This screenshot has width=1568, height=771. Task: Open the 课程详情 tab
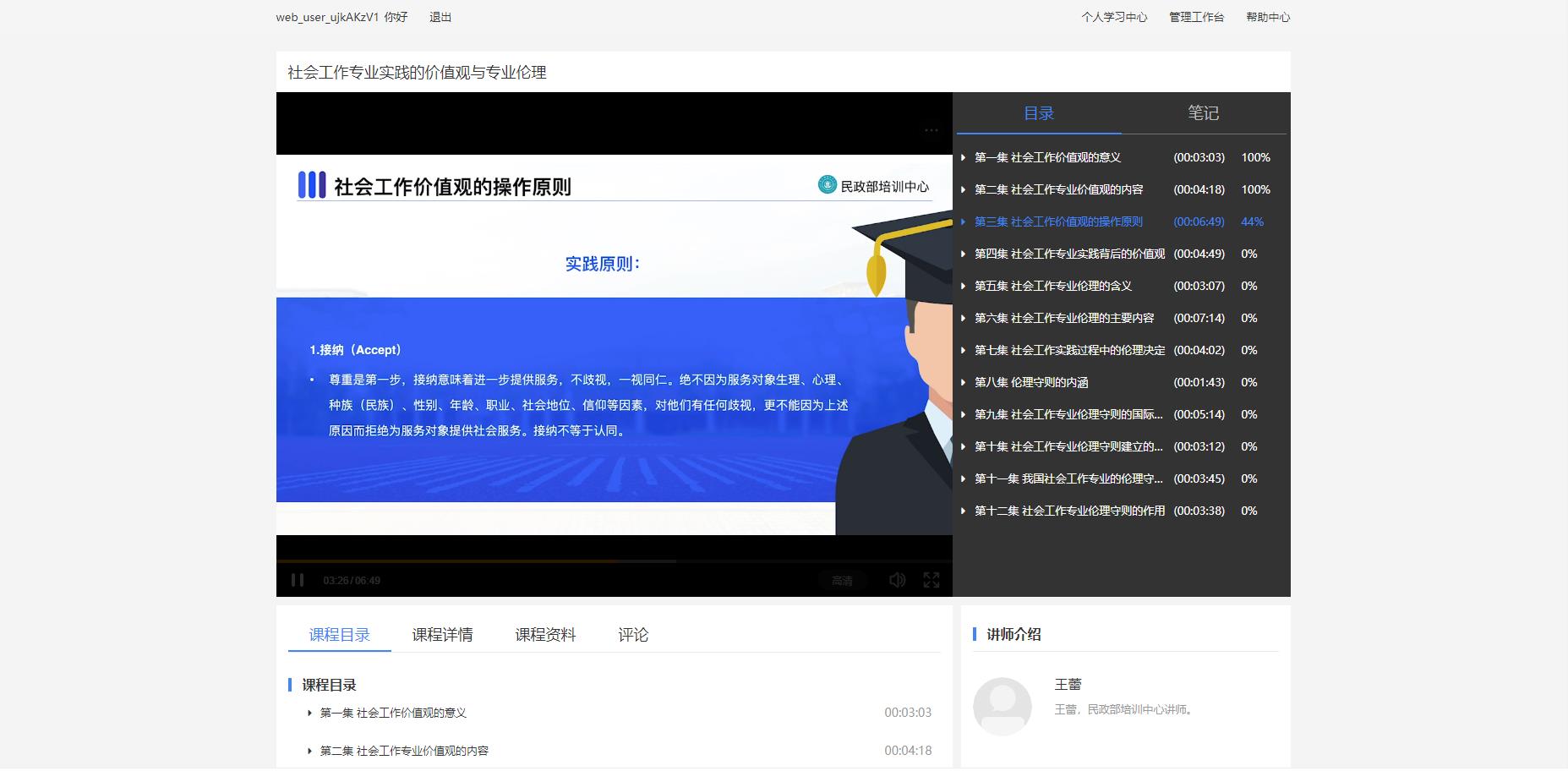click(x=443, y=634)
